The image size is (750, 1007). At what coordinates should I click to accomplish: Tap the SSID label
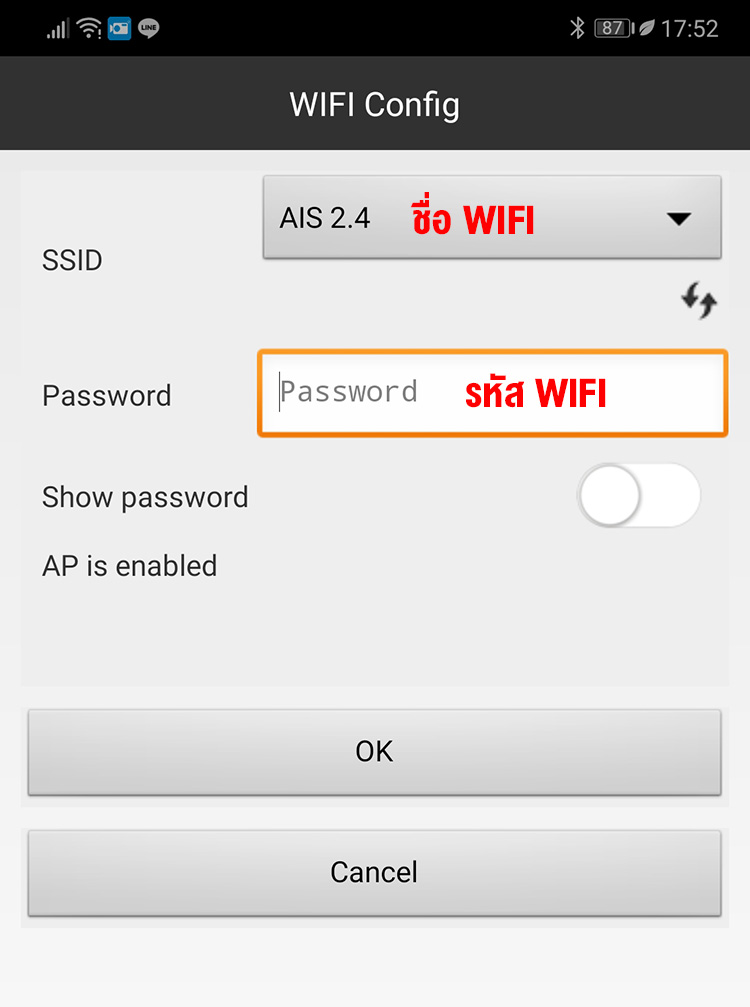(72, 261)
